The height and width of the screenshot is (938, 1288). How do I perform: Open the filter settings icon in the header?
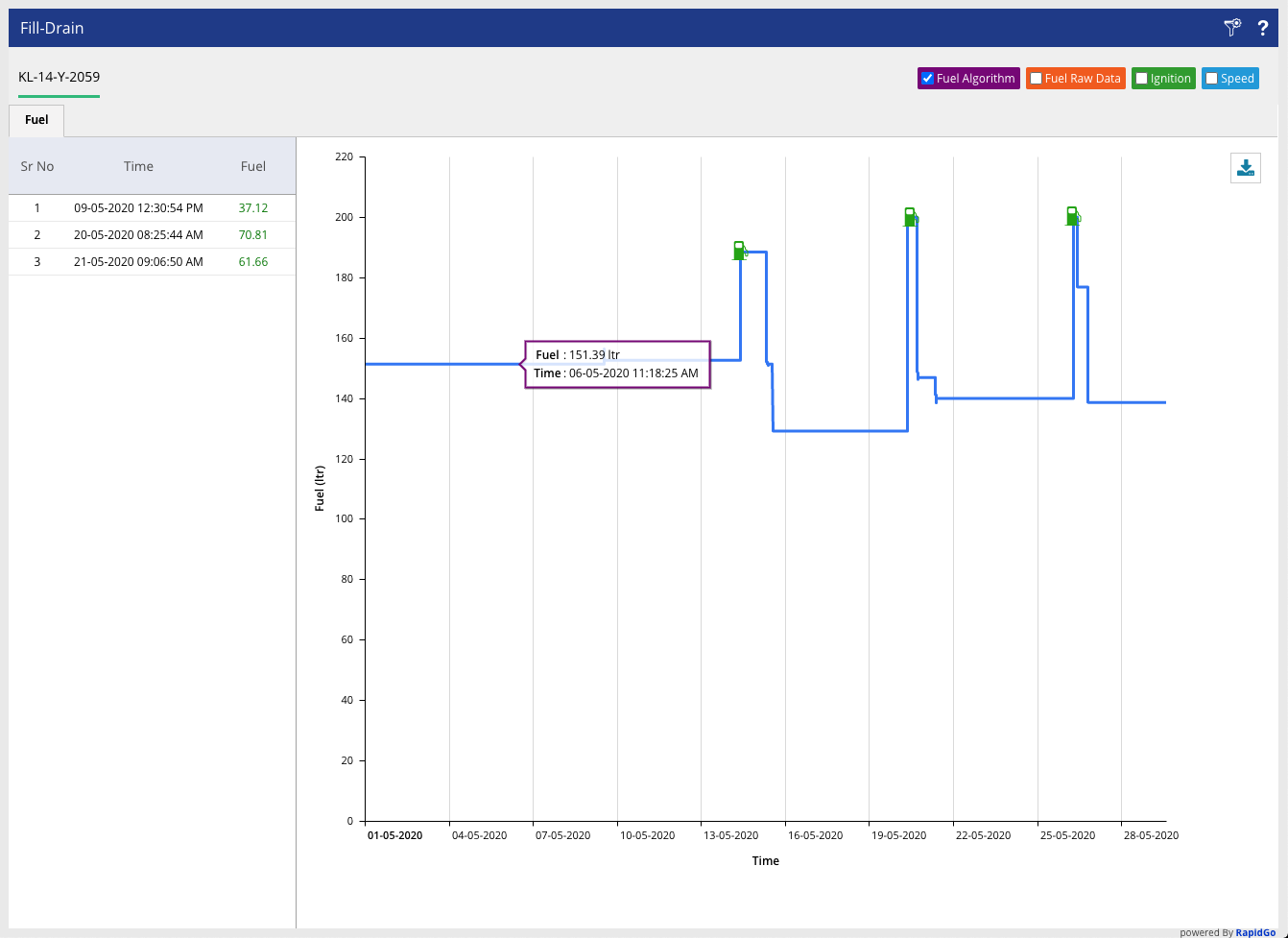[x=1231, y=28]
